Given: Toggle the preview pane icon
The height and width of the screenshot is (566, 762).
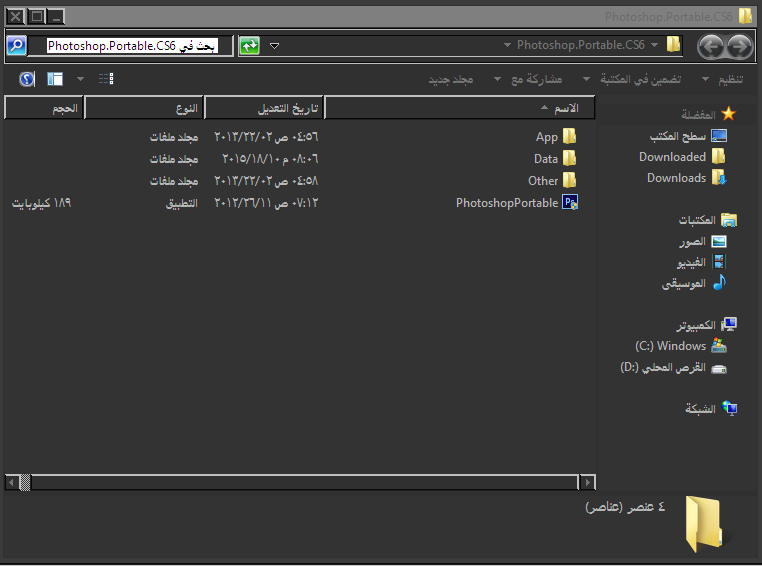Looking at the screenshot, I should (55, 79).
